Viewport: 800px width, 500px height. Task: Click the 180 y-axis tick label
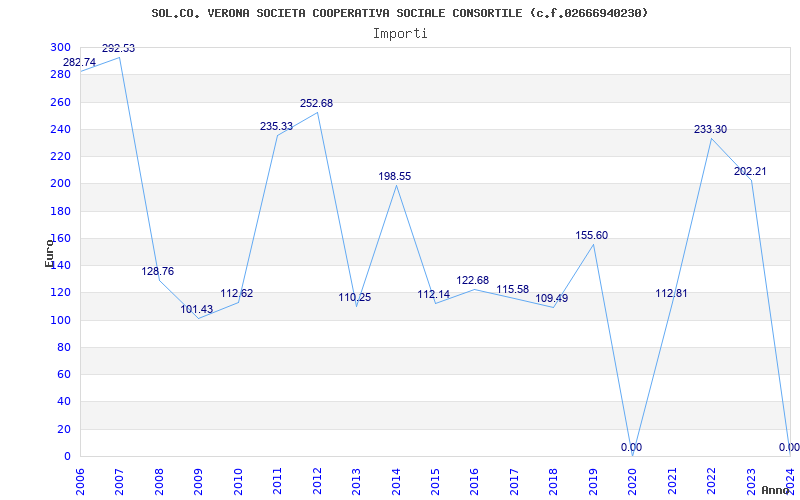point(61,211)
